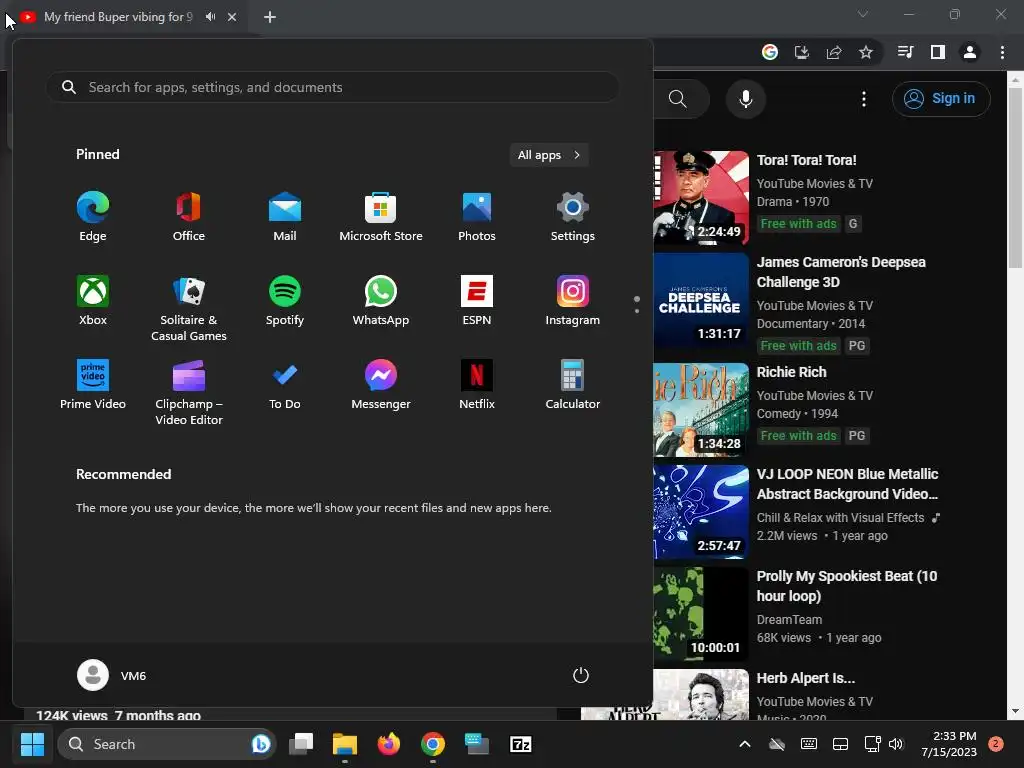Open a new Chrome tab
The height and width of the screenshot is (768, 1024).
pyautogui.click(x=270, y=17)
